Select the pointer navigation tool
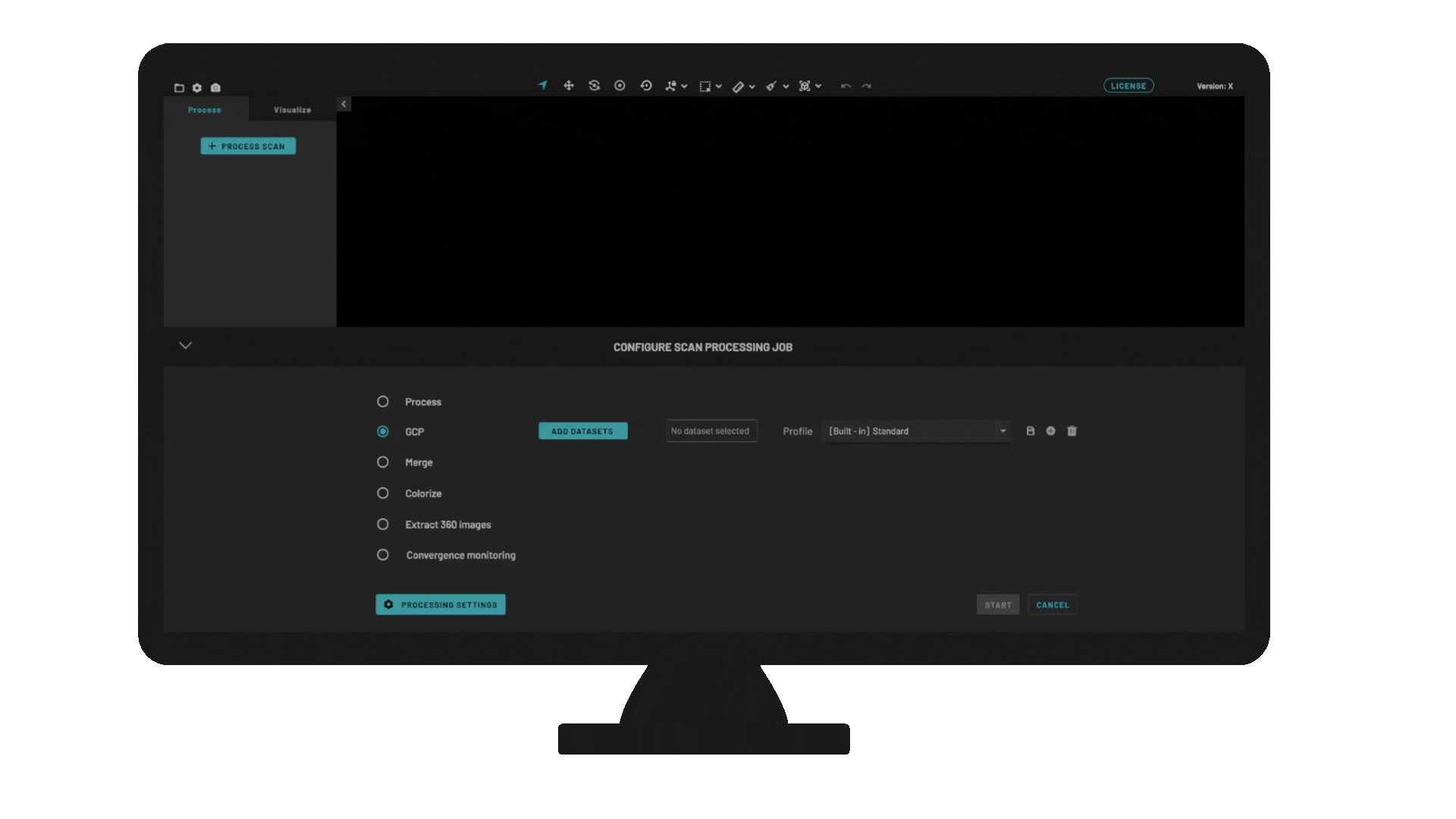The width and height of the screenshot is (1456, 819). (542, 86)
